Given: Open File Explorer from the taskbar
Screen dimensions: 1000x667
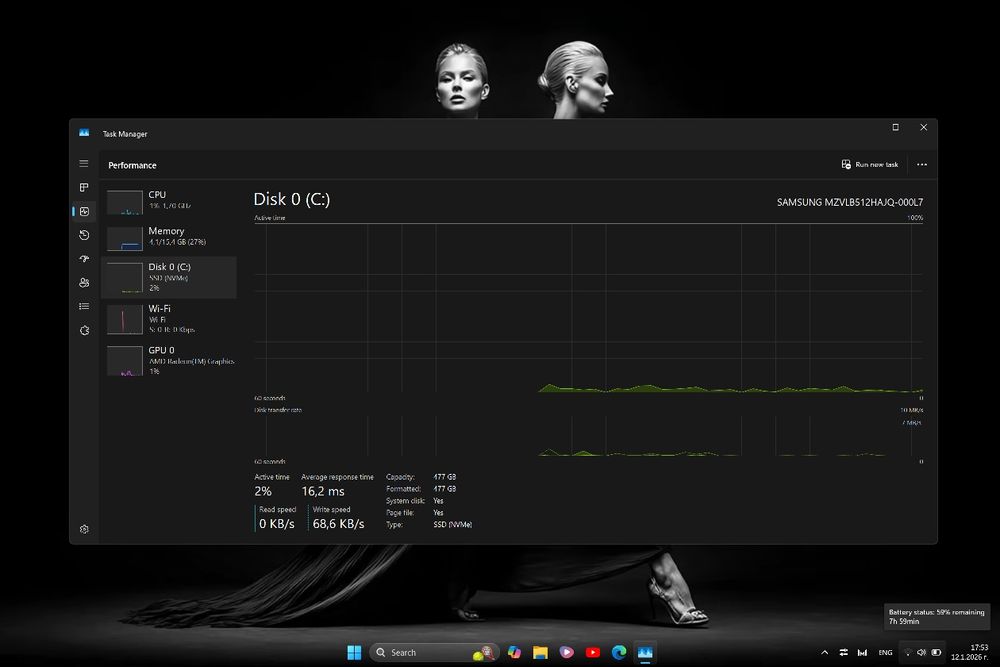Looking at the screenshot, I should point(540,652).
